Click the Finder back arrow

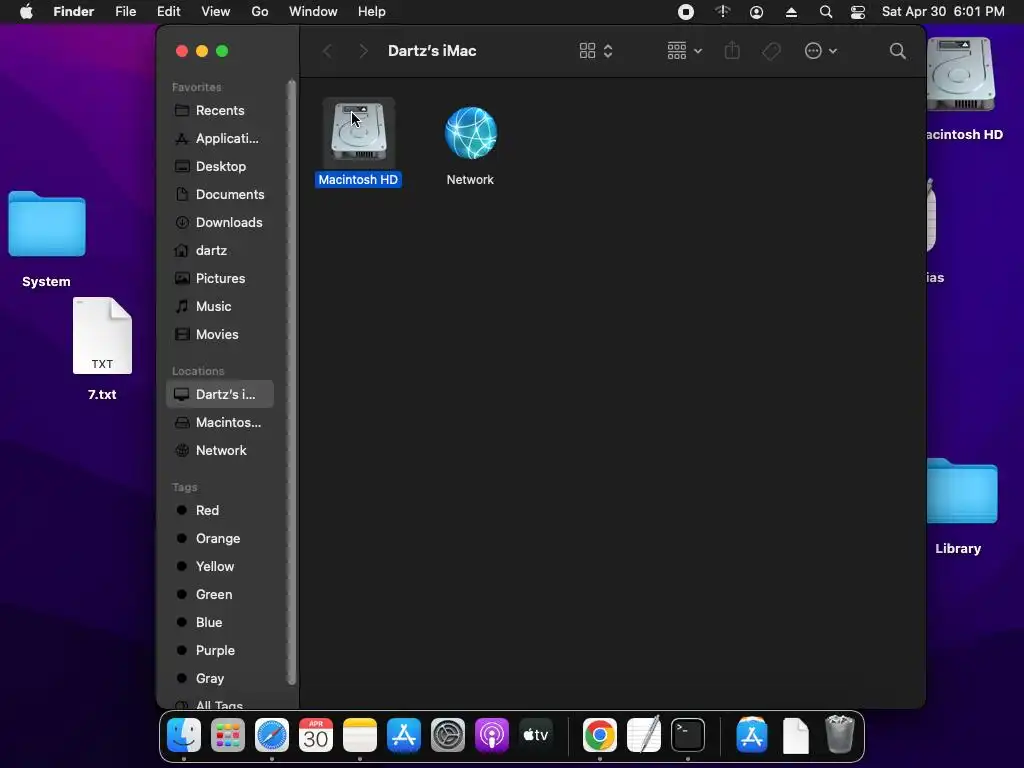pos(327,51)
